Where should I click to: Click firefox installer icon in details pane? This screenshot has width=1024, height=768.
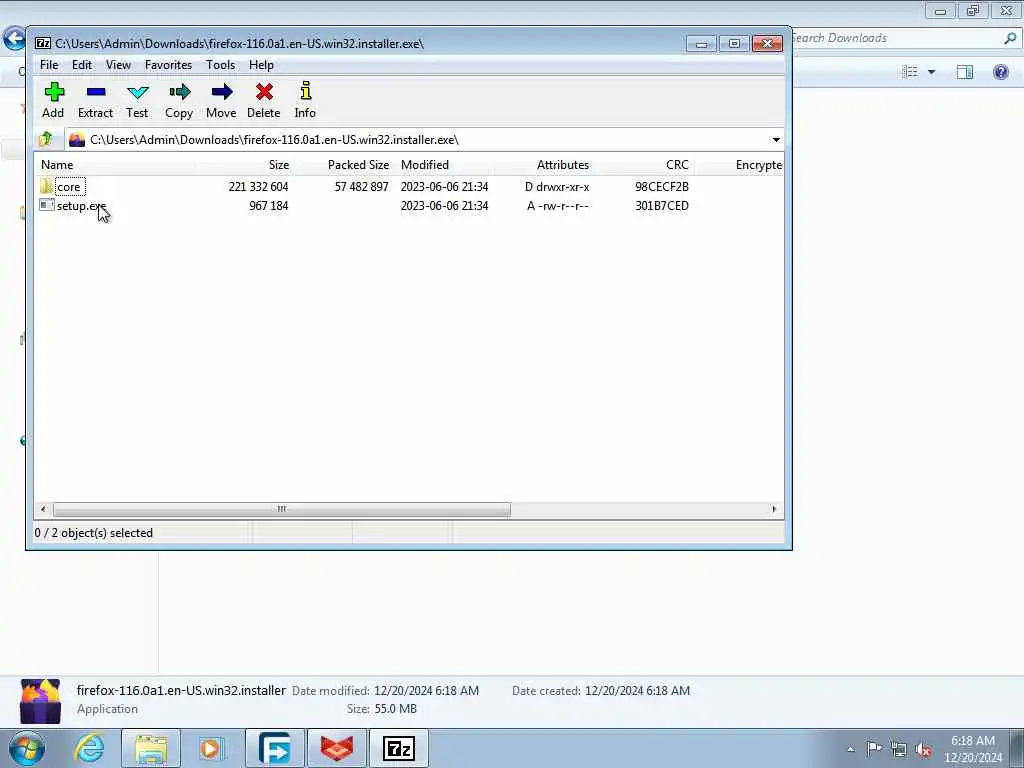point(40,700)
